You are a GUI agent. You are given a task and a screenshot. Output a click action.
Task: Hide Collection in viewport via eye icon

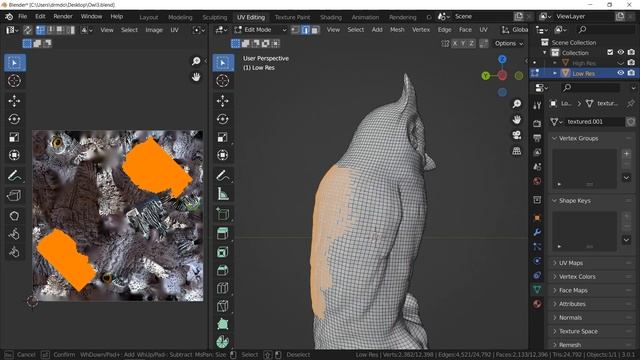coord(621,52)
